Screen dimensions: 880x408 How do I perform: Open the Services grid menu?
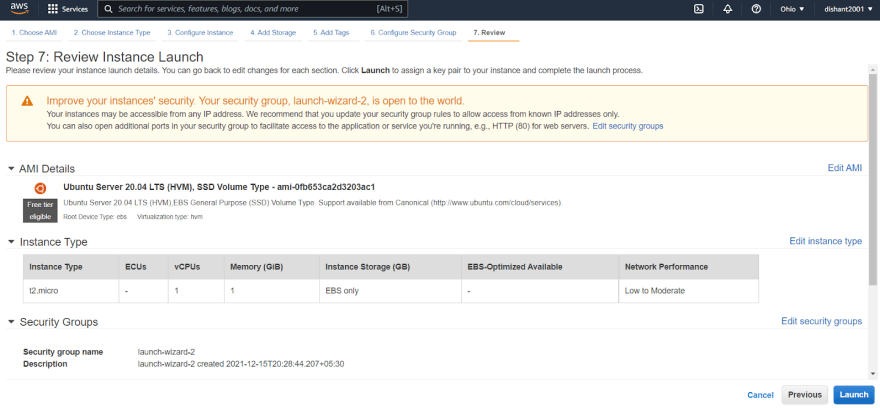(x=67, y=9)
